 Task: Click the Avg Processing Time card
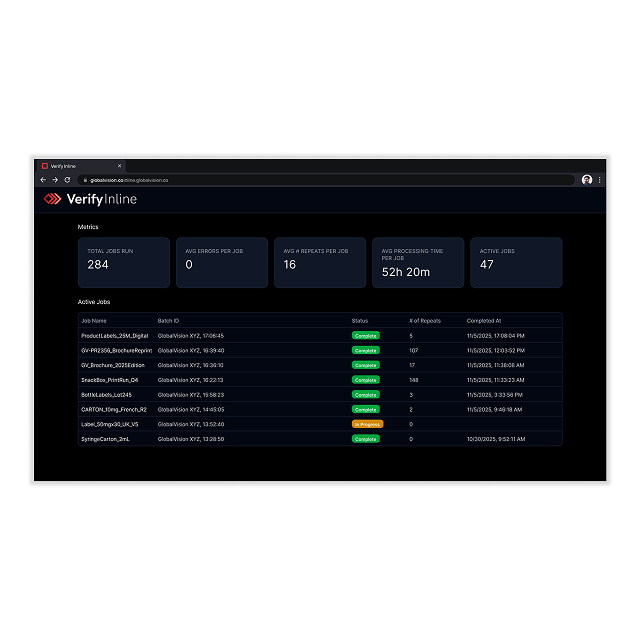418,262
